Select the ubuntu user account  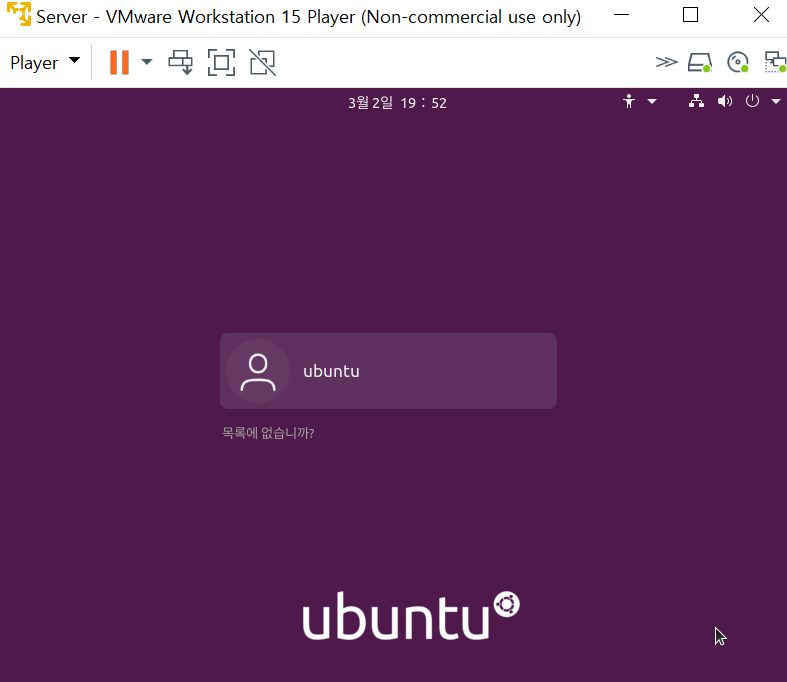tap(388, 371)
